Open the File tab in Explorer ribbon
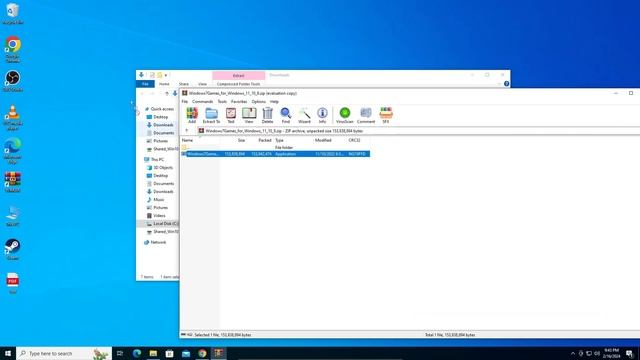640x360 pixels. coord(145,84)
